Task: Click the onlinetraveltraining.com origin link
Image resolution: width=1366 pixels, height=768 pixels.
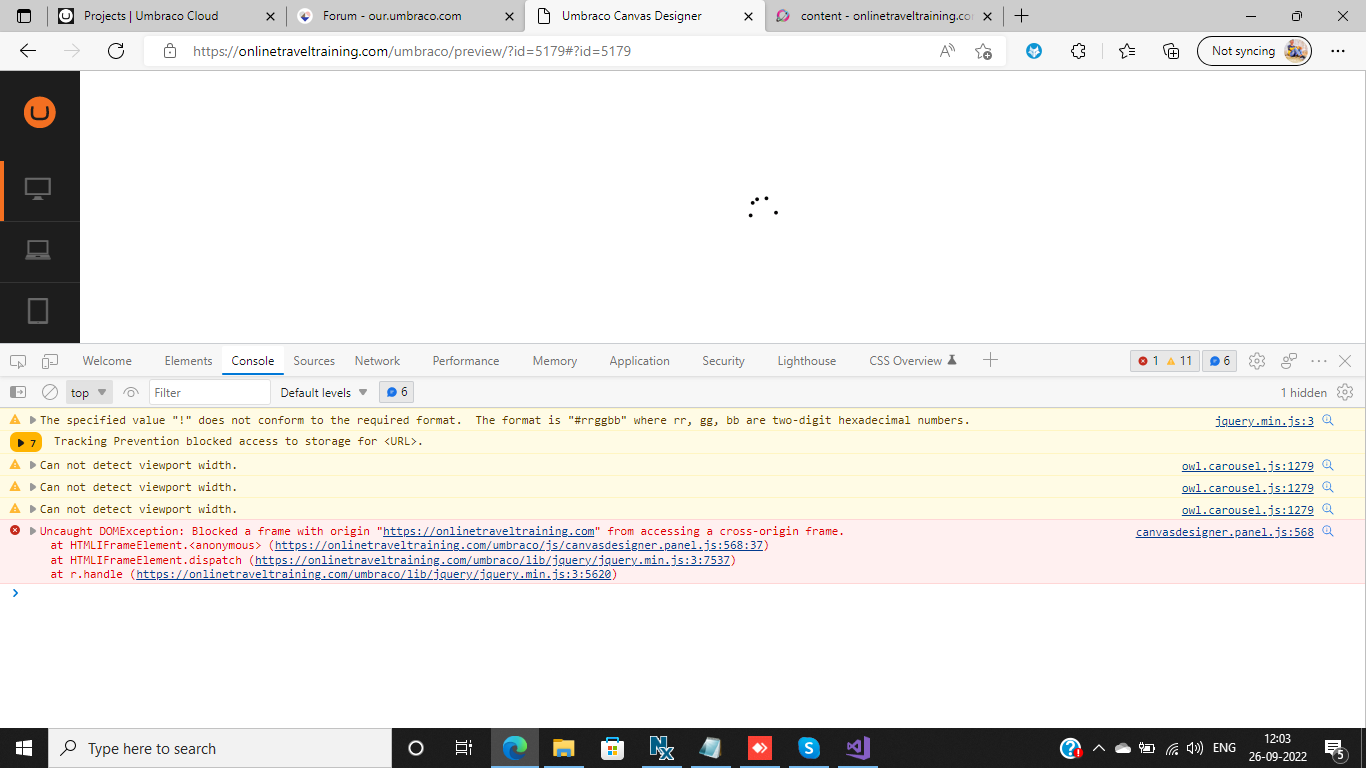Action: click(x=489, y=531)
